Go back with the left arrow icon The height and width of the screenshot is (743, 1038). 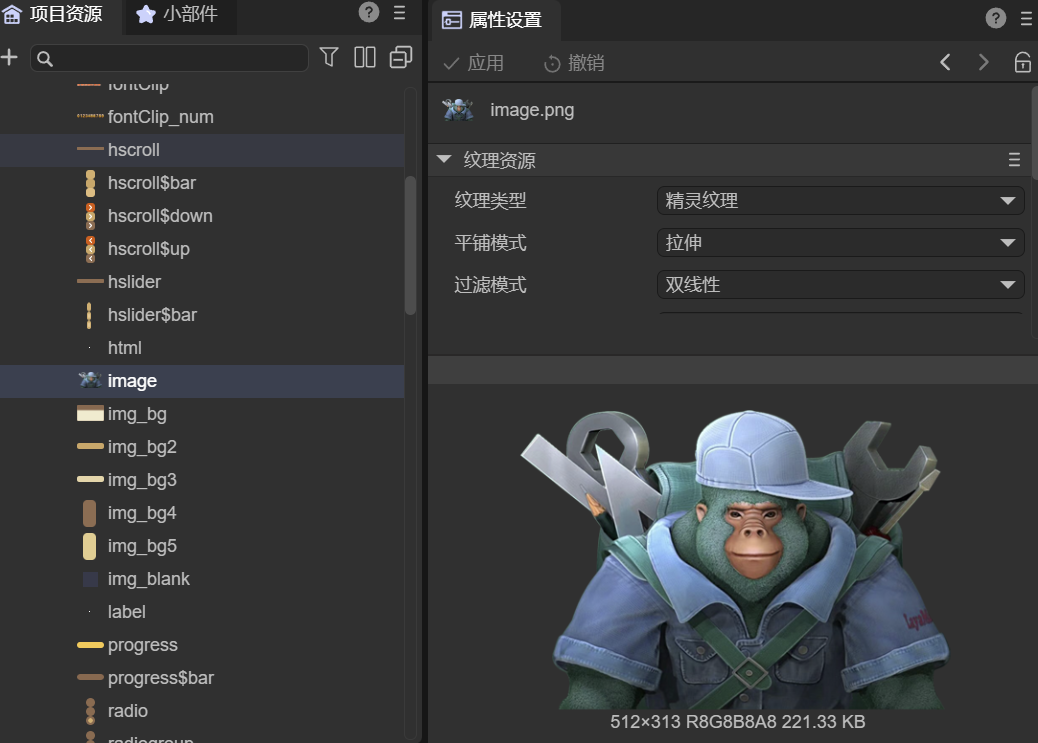(945, 63)
